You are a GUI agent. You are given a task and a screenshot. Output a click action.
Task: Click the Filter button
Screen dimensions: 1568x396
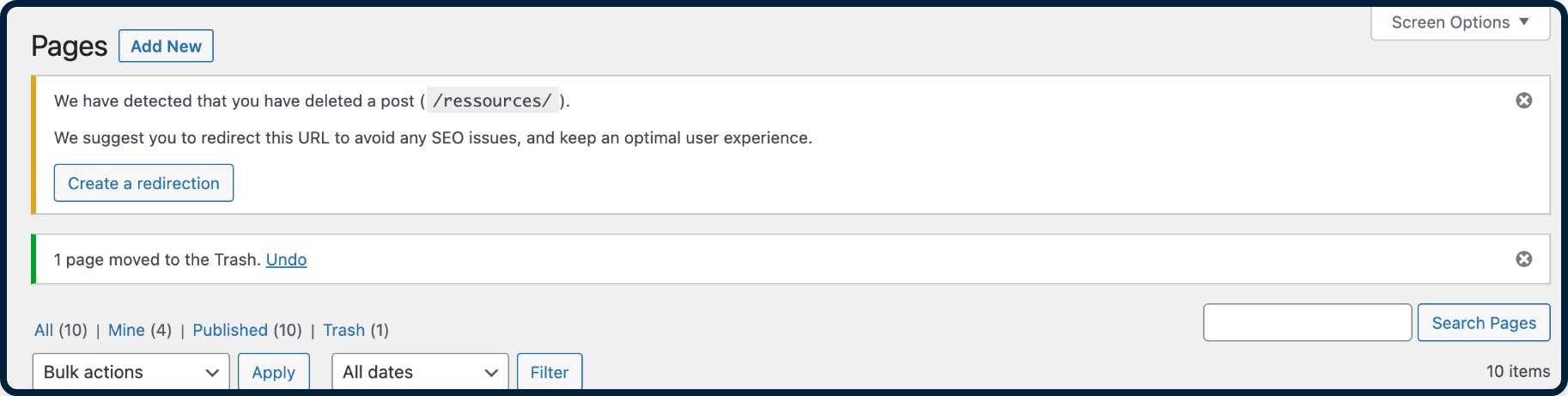coord(550,372)
